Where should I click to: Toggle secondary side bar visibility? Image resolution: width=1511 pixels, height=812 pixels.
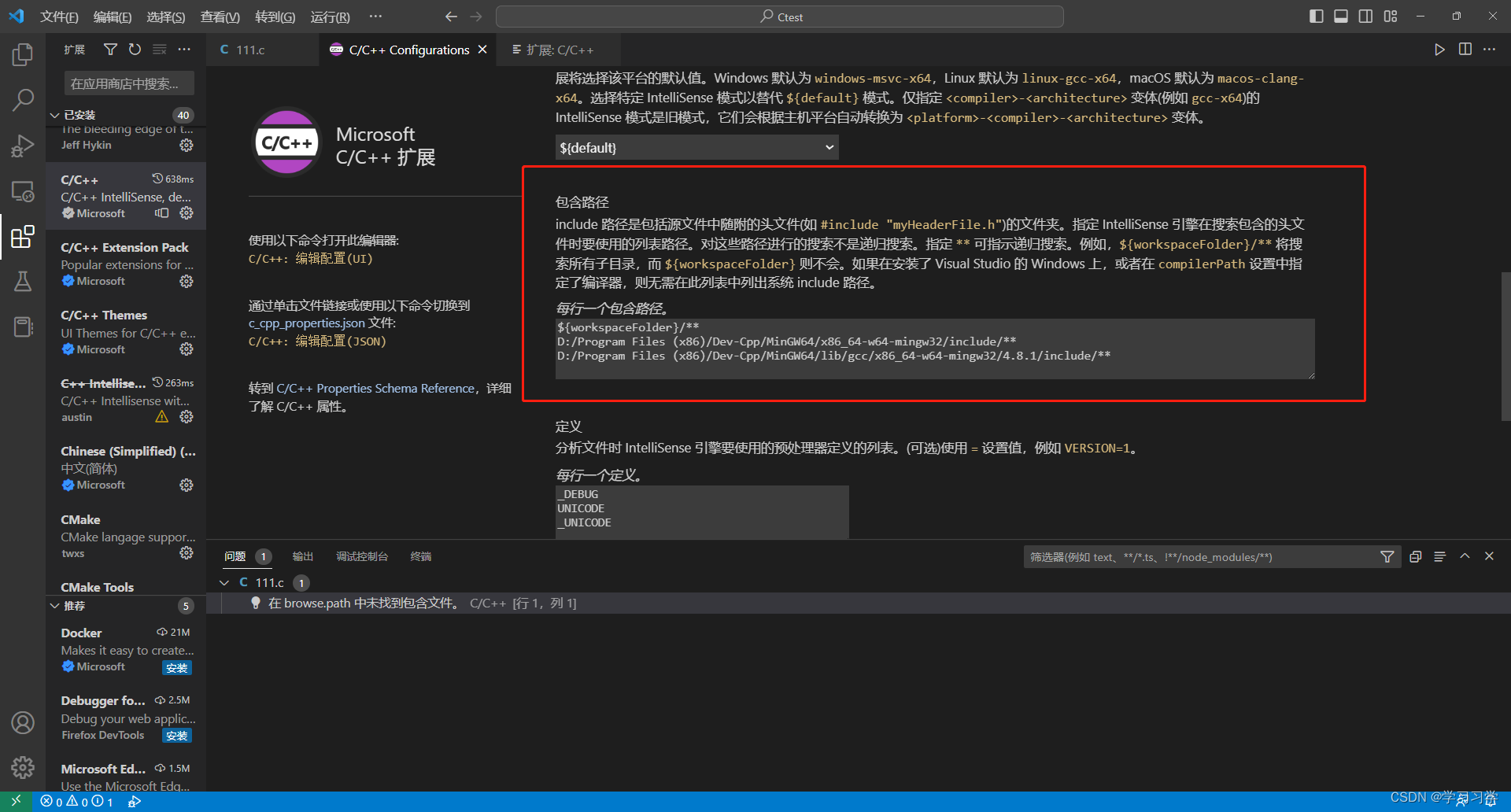[1365, 17]
